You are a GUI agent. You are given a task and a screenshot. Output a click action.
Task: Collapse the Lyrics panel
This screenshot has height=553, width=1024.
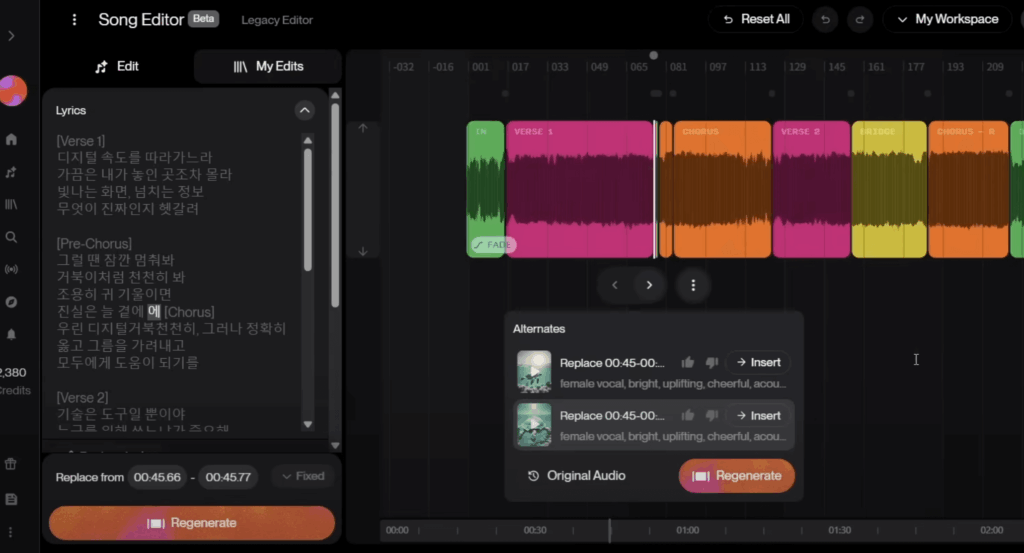pyautogui.click(x=305, y=111)
